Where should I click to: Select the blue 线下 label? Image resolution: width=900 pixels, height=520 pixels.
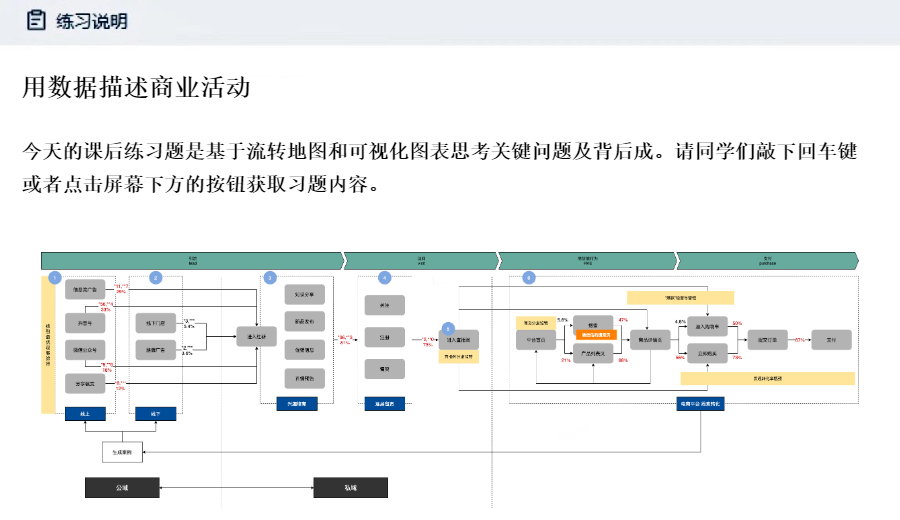click(155, 412)
